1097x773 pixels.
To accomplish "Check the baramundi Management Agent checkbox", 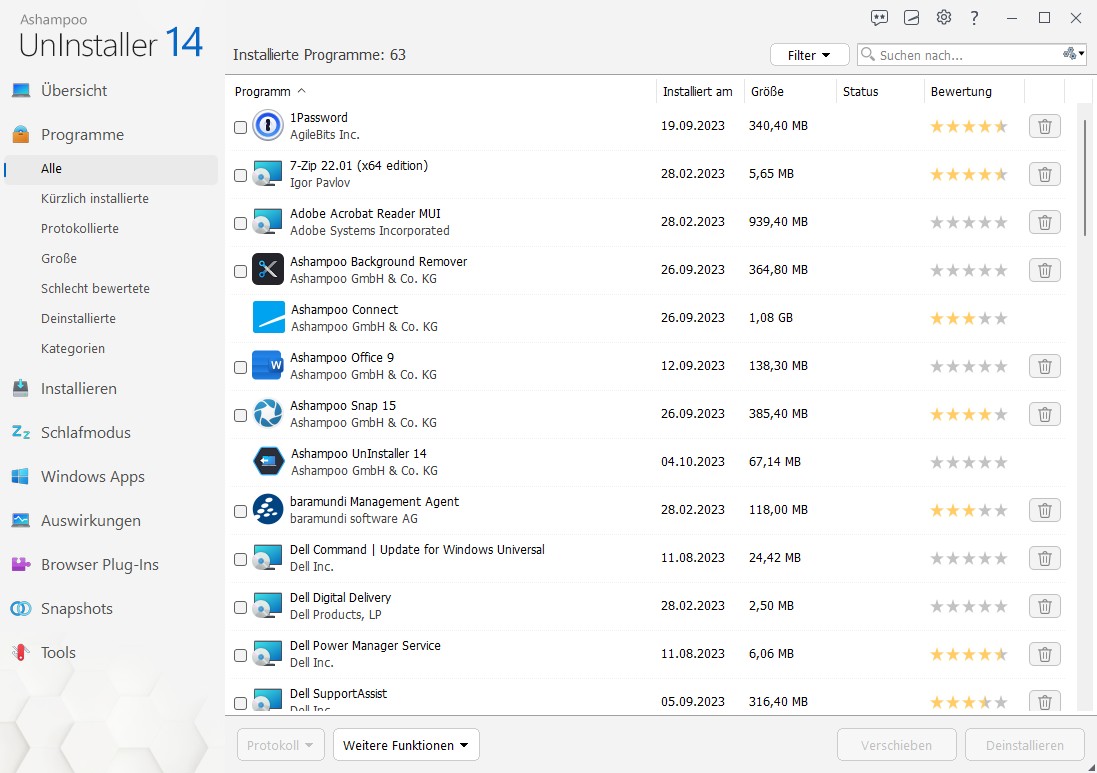I will tap(240, 511).
